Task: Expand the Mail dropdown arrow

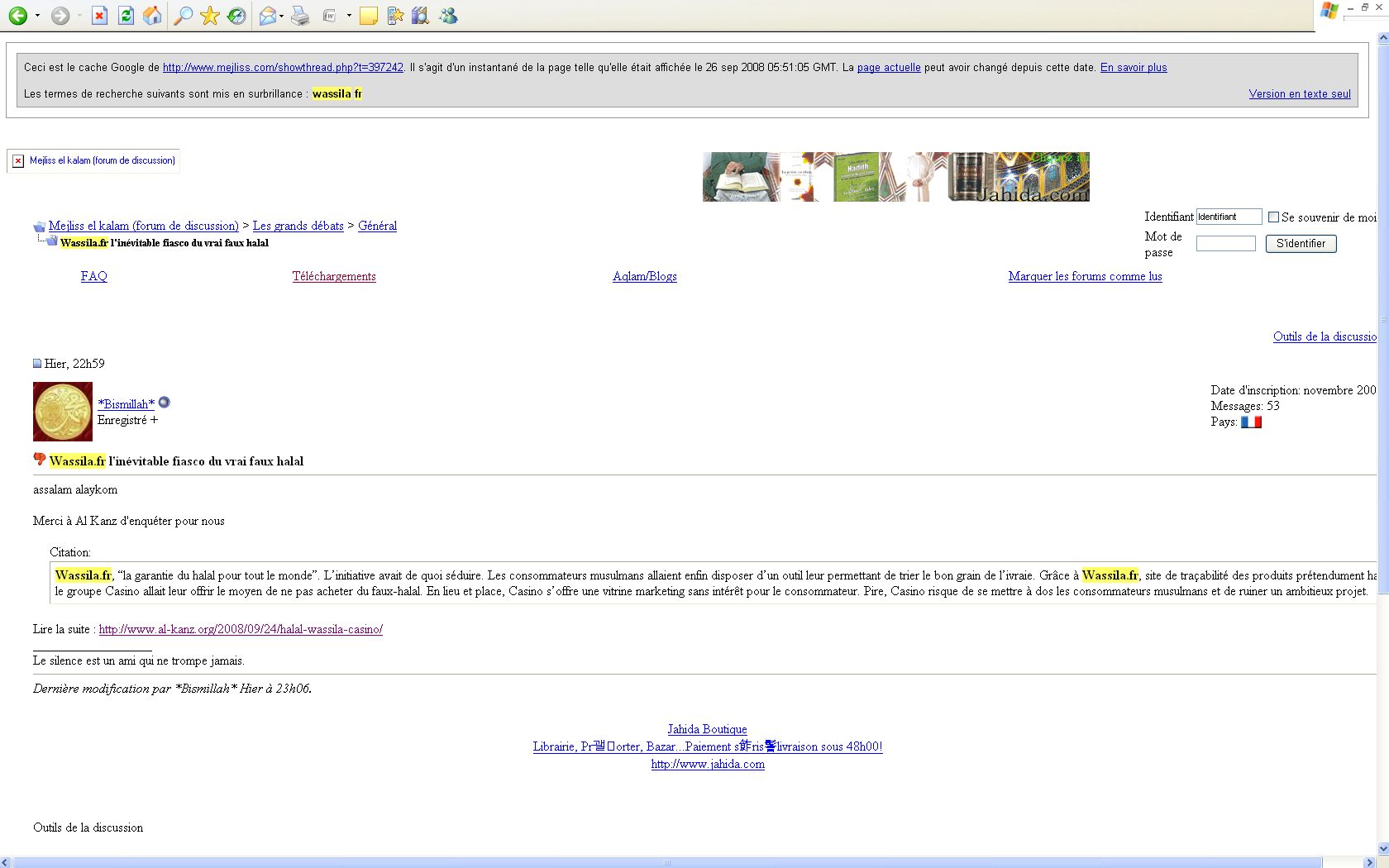Action: click(x=282, y=16)
